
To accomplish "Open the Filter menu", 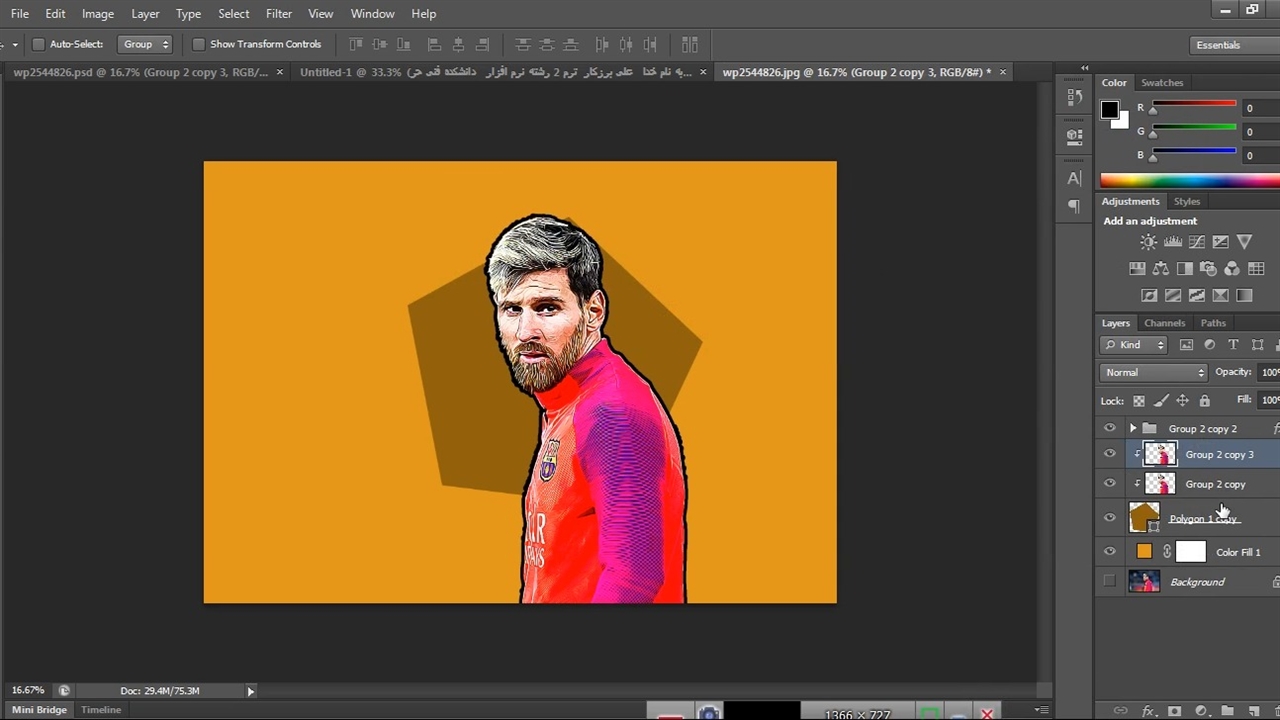I will [279, 14].
